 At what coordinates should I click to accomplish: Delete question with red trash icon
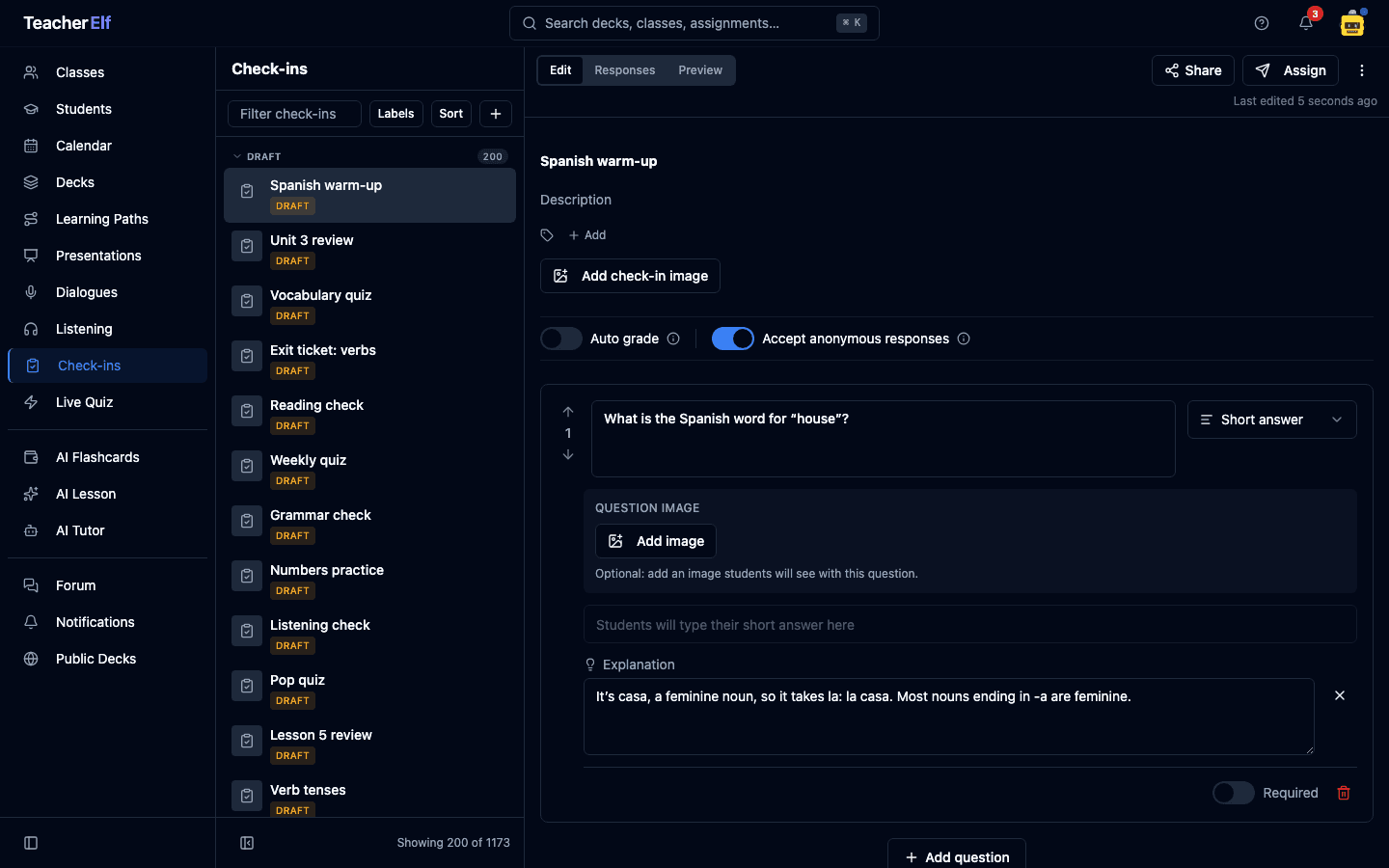[1344, 793]
